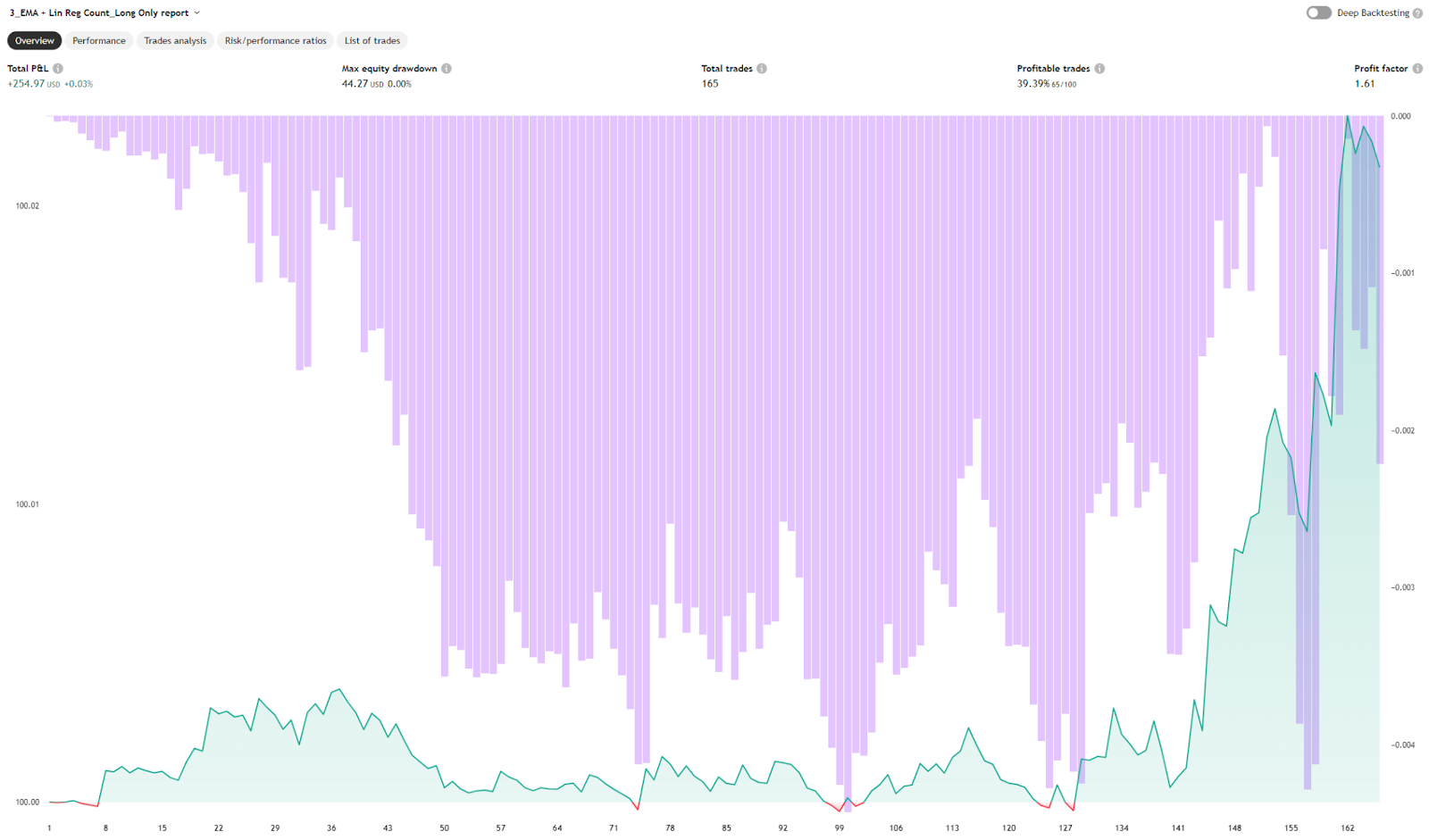Click the −0.004 right axis label
Screen dimensions: 1429x840
1401,745
